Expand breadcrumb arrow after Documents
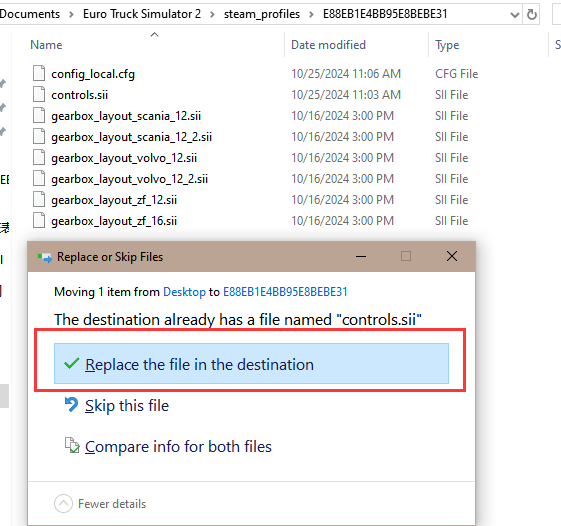 pos(71,14)
